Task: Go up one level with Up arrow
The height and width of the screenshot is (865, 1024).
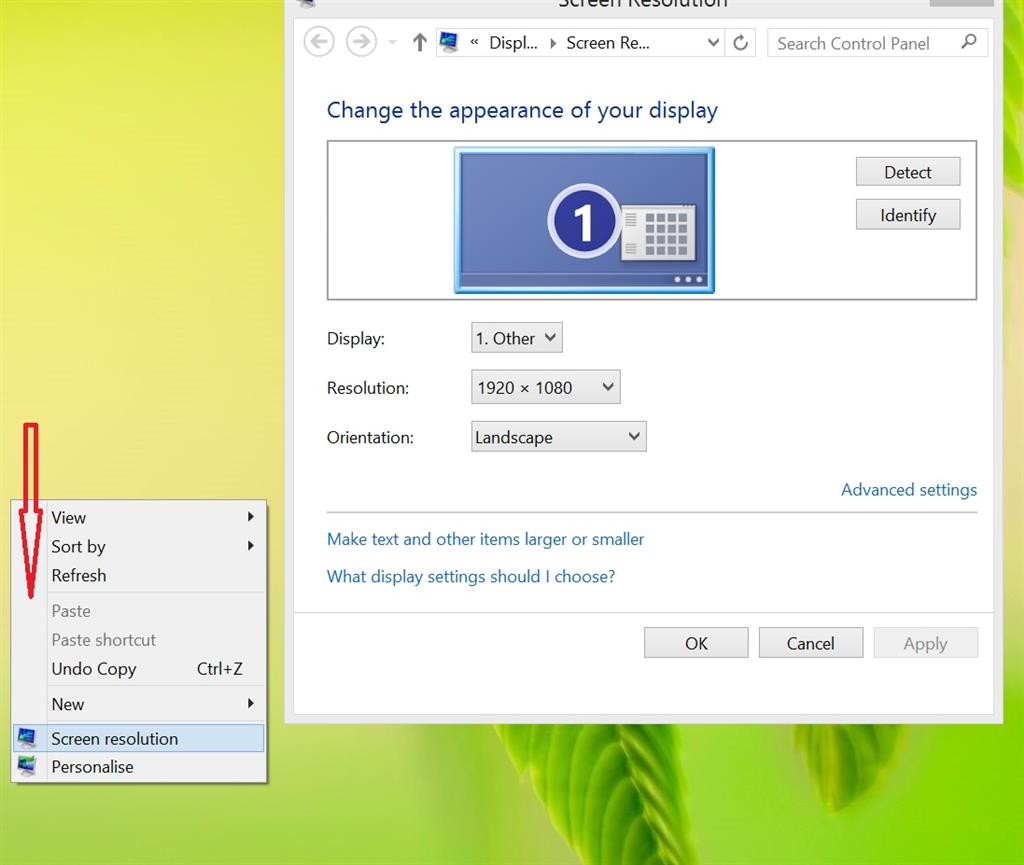Action: tap(420, 43)
